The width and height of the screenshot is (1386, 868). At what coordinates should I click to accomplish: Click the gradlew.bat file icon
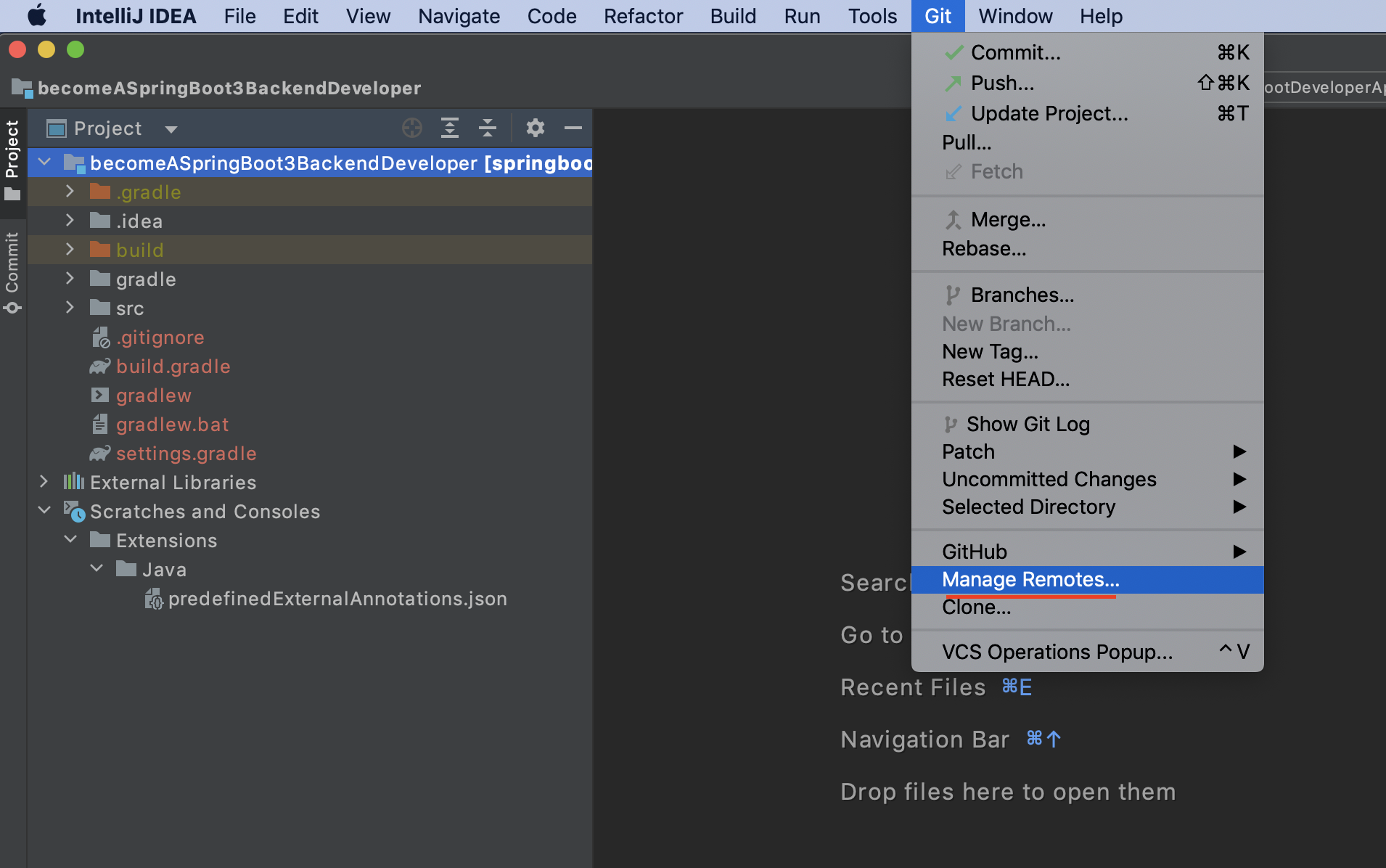[100, 425]
